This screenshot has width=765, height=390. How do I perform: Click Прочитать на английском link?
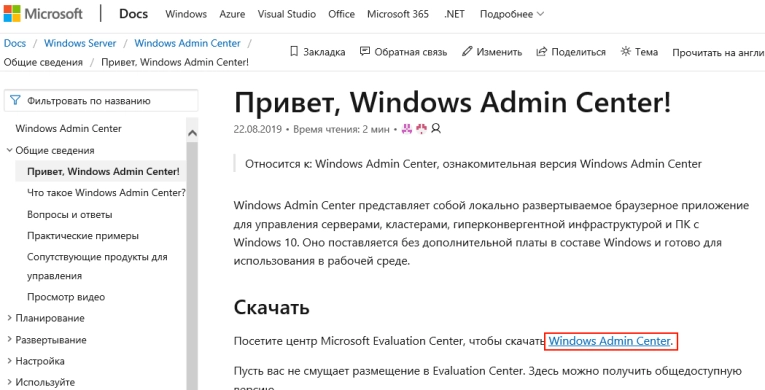point(718,52)
